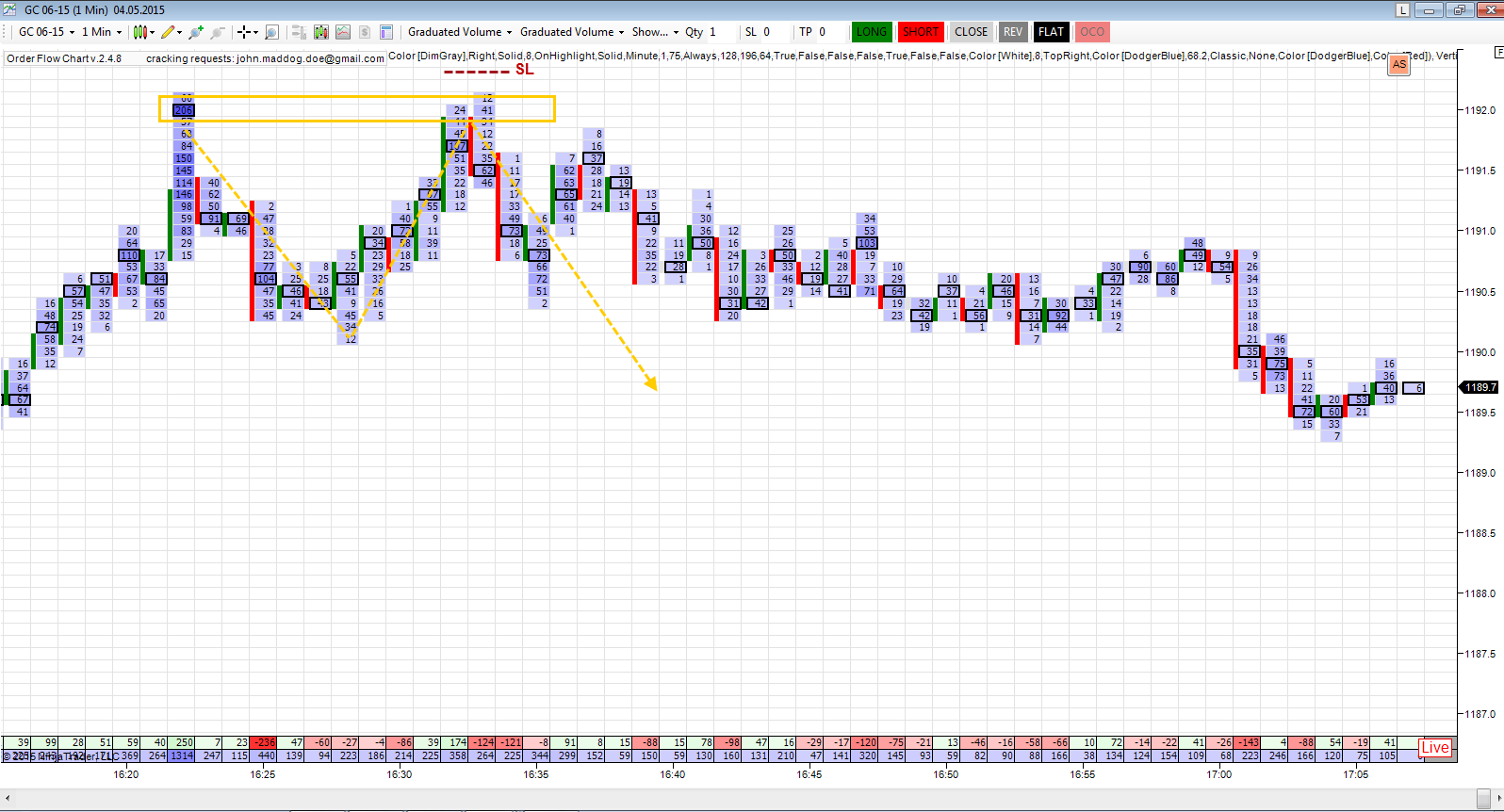Viewport: 1504px width, 812px height.
Task: Click the gray CLOSE position button
Action: pyautogui.click(x=971, y=32)
